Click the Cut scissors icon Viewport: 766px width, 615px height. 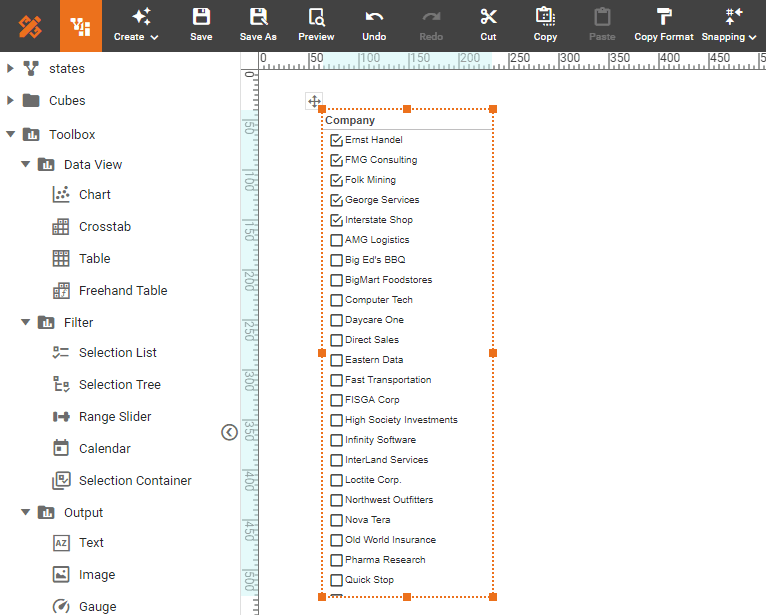tap(488, 17)
